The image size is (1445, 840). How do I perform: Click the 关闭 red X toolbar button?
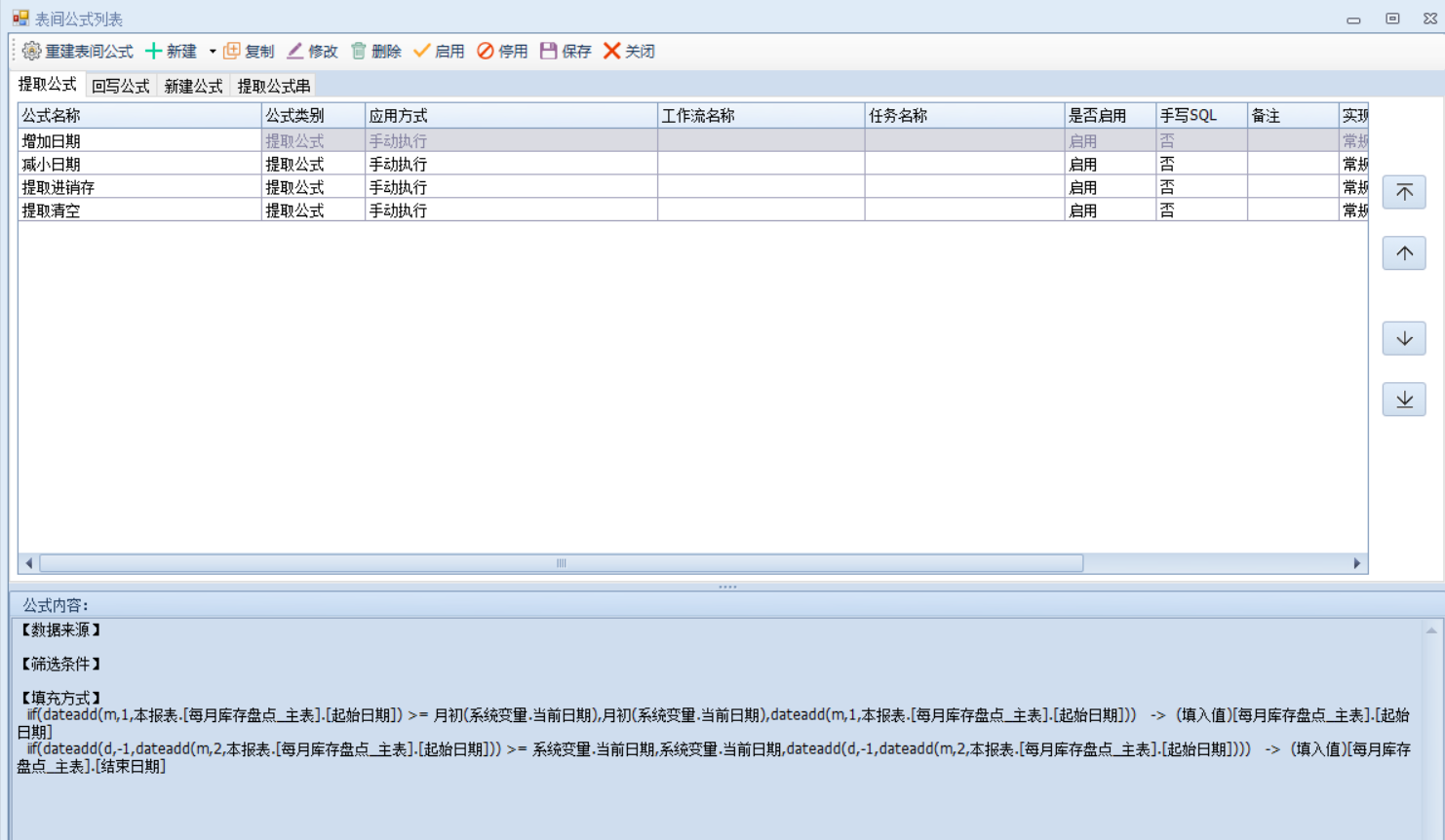612,51
